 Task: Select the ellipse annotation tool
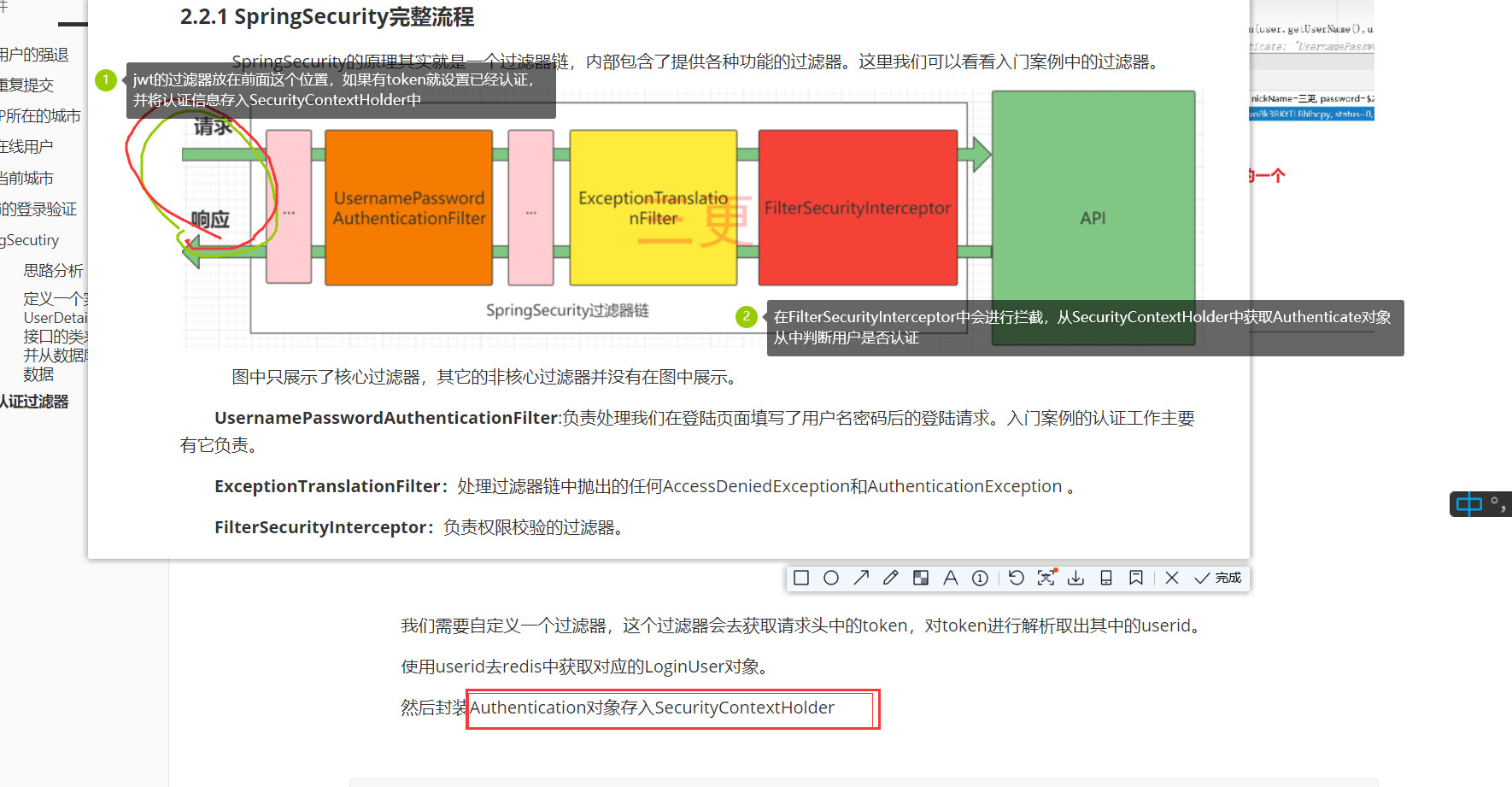click(831, 579)
